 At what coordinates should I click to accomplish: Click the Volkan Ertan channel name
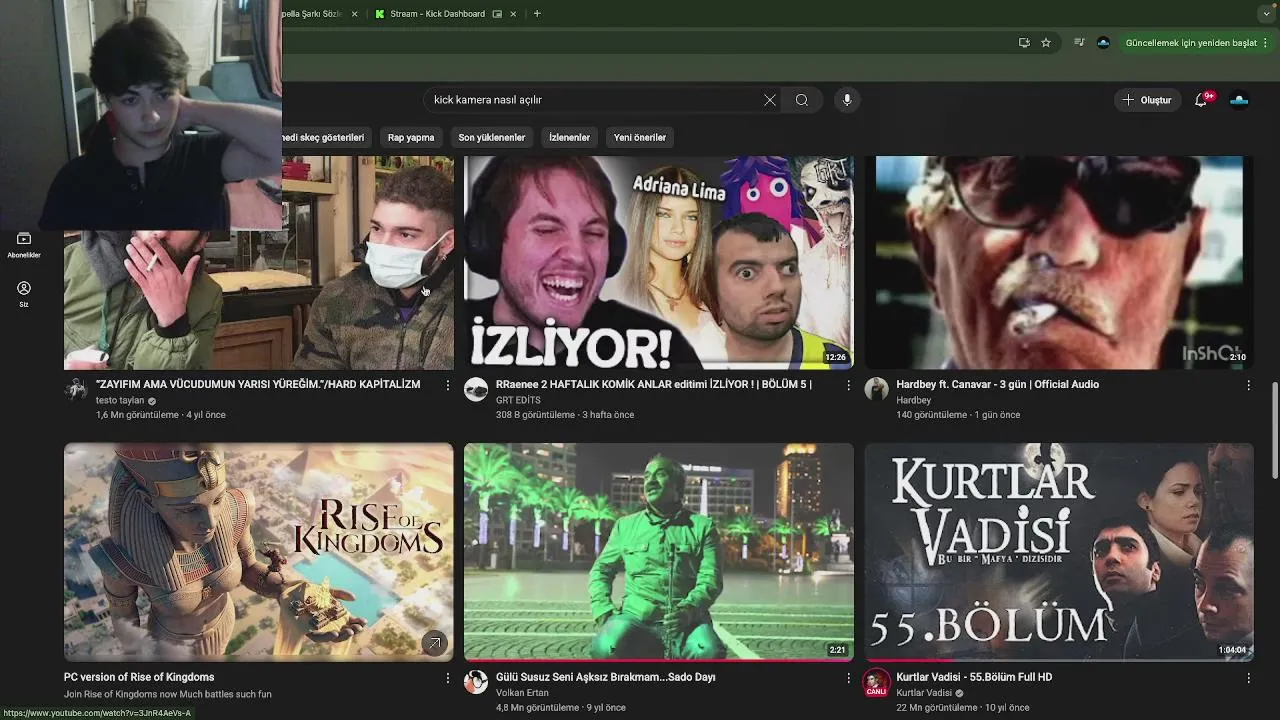(522, 693)
